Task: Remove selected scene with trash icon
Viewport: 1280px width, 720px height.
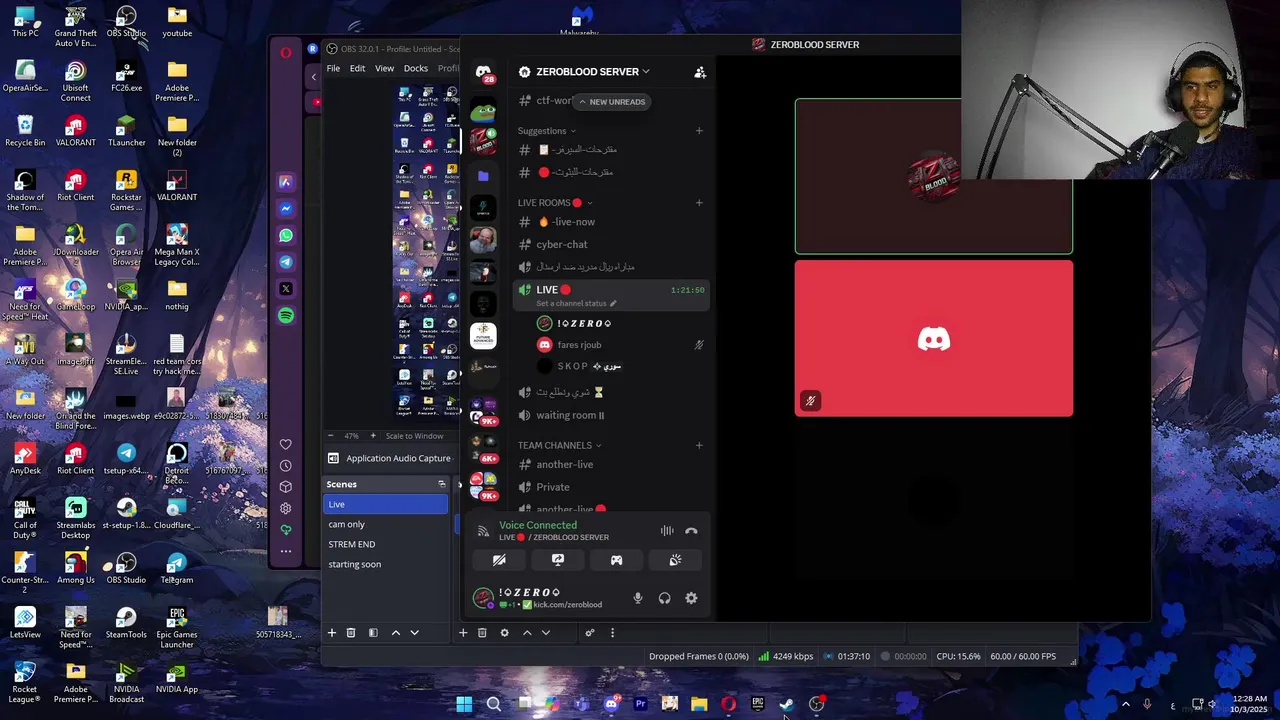Action: pyautogui.click(x=351, y=632)
